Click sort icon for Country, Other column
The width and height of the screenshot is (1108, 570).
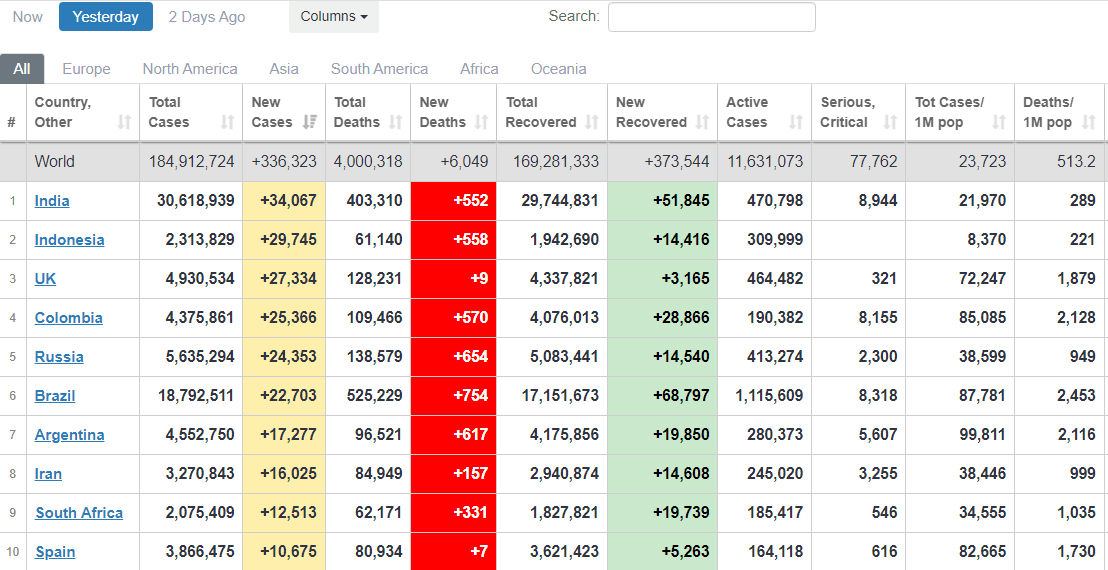(125, 122)
